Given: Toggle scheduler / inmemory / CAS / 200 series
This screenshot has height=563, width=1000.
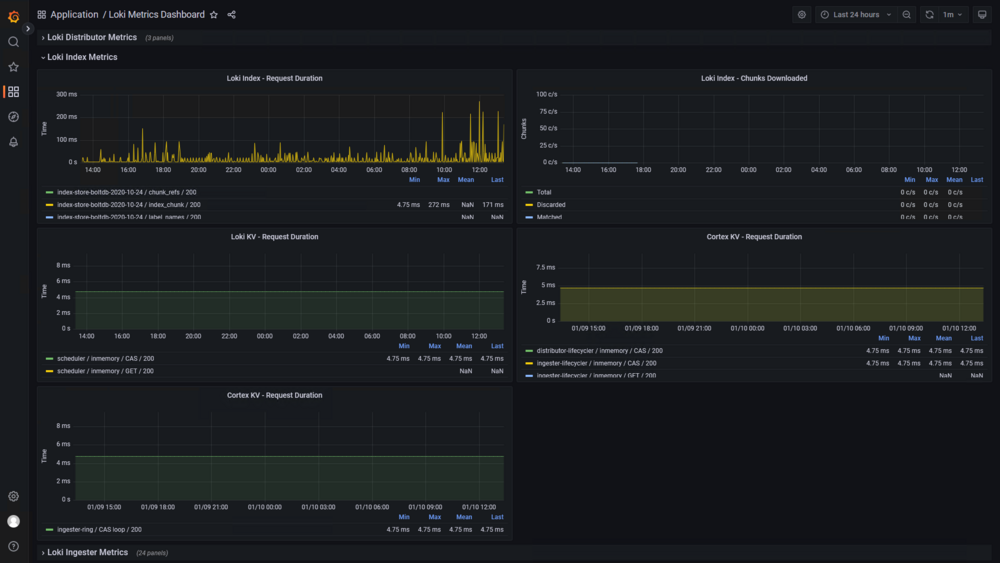Looking at the screenshot, I should click(x=99, y=358).
